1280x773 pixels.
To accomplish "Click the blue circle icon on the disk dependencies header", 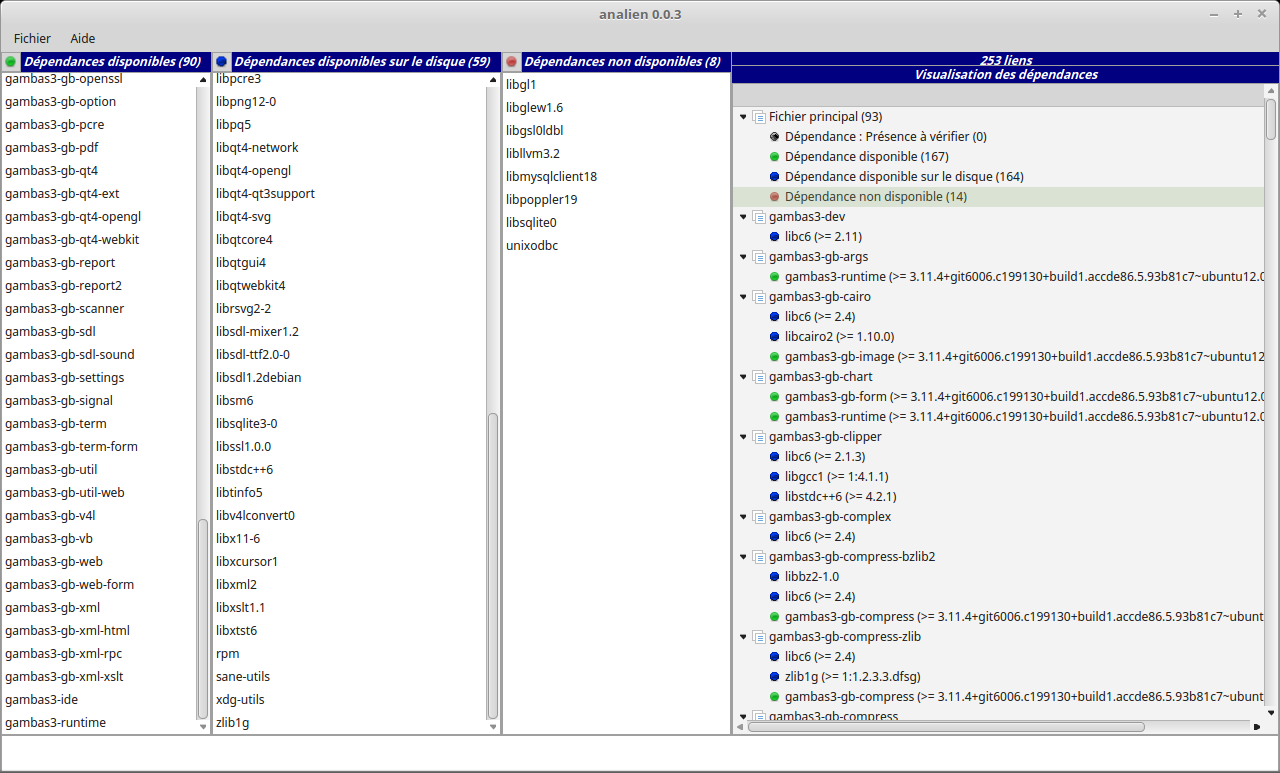I will 221,61.
